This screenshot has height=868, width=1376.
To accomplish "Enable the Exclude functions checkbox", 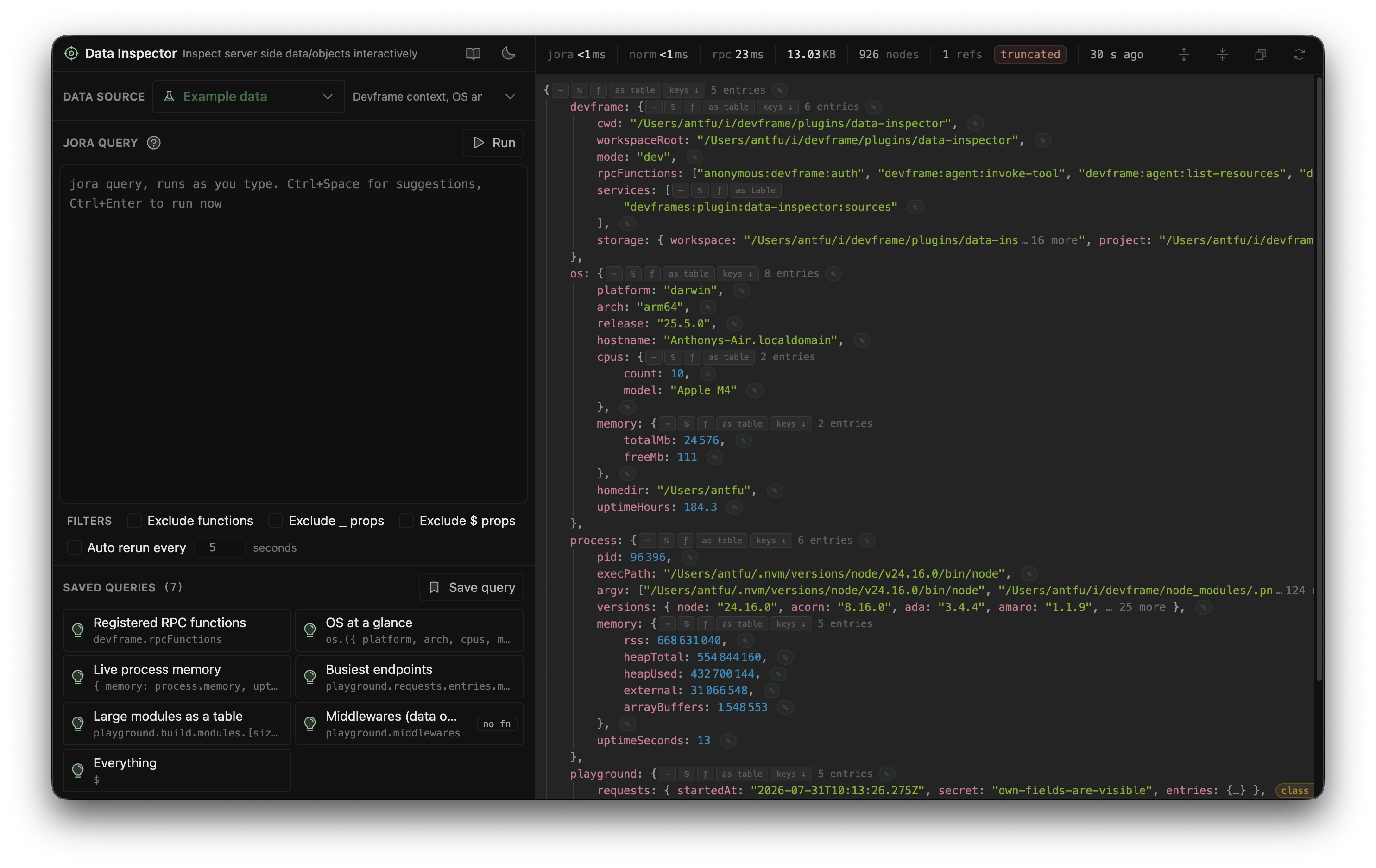I will (134, 521).
